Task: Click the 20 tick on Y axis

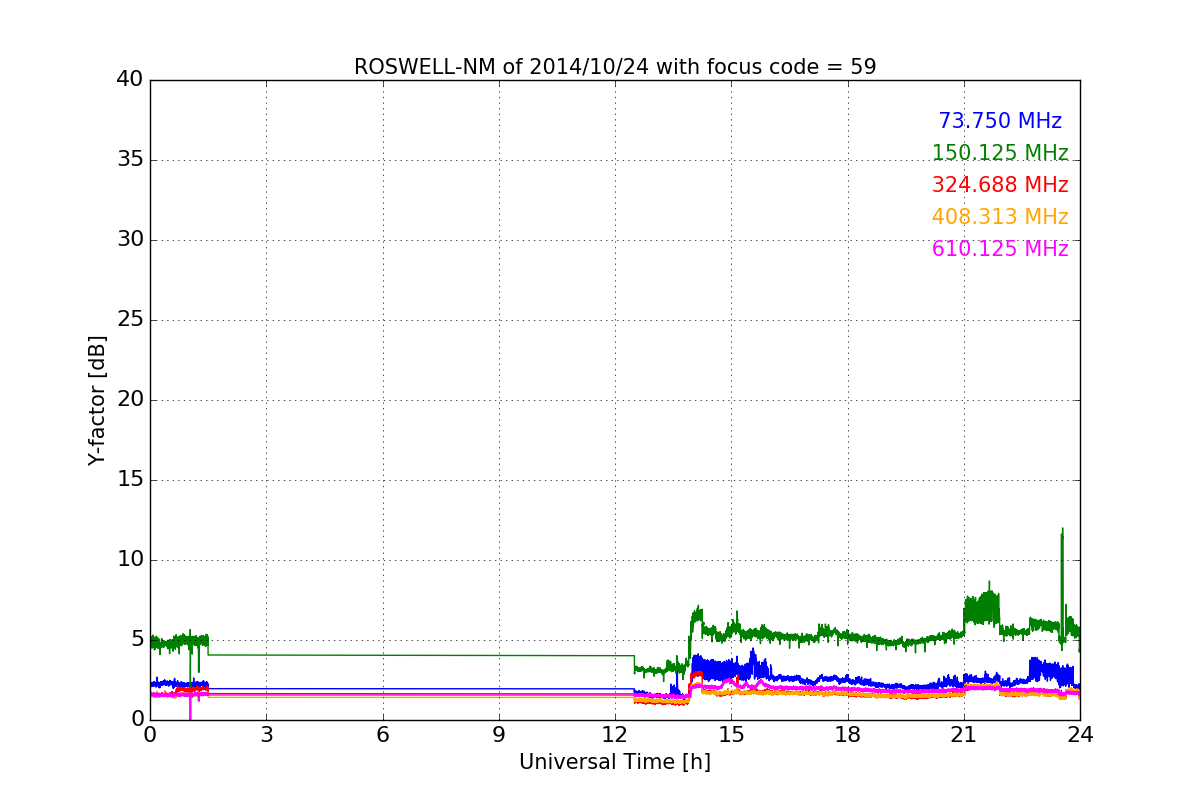Action: point(130,400)
